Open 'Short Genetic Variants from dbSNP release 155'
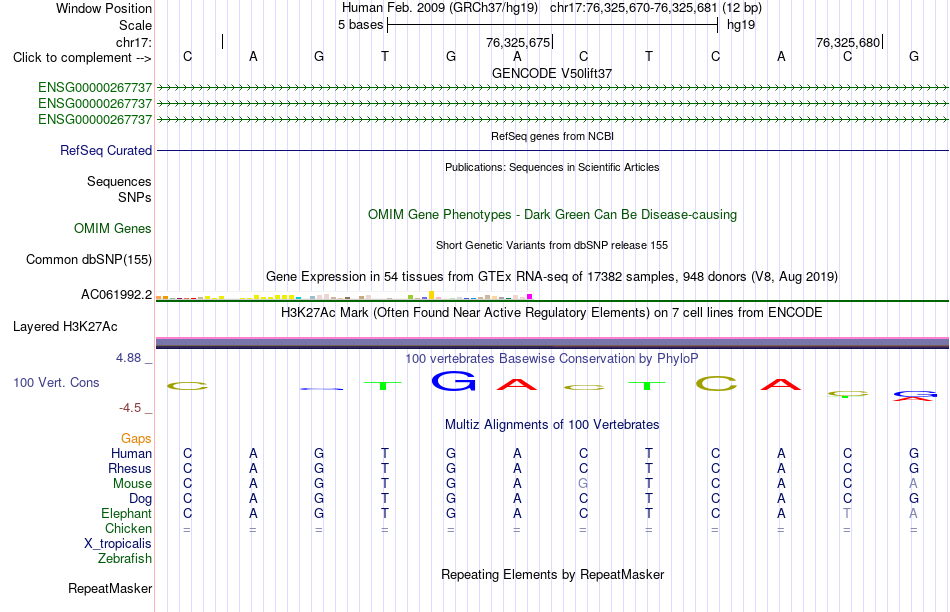Screen dimensions: 950x612 552,245
